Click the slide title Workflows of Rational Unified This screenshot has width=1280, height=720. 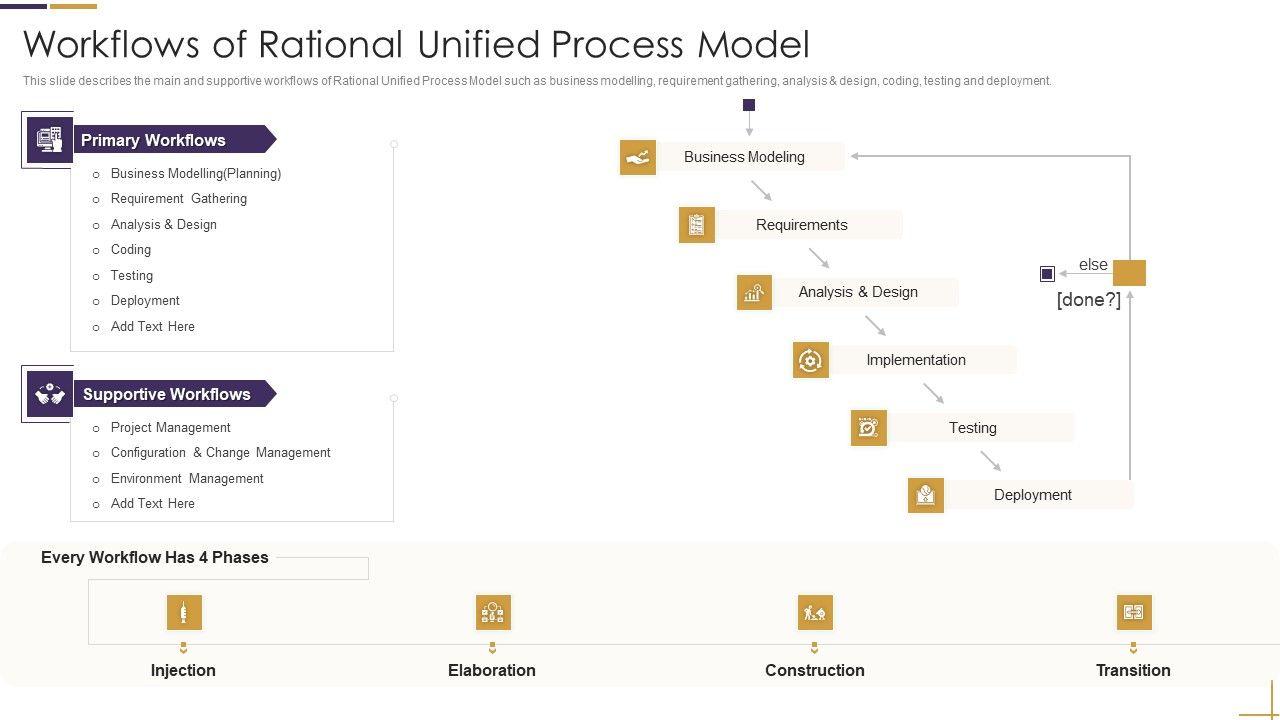pos(416,45)
